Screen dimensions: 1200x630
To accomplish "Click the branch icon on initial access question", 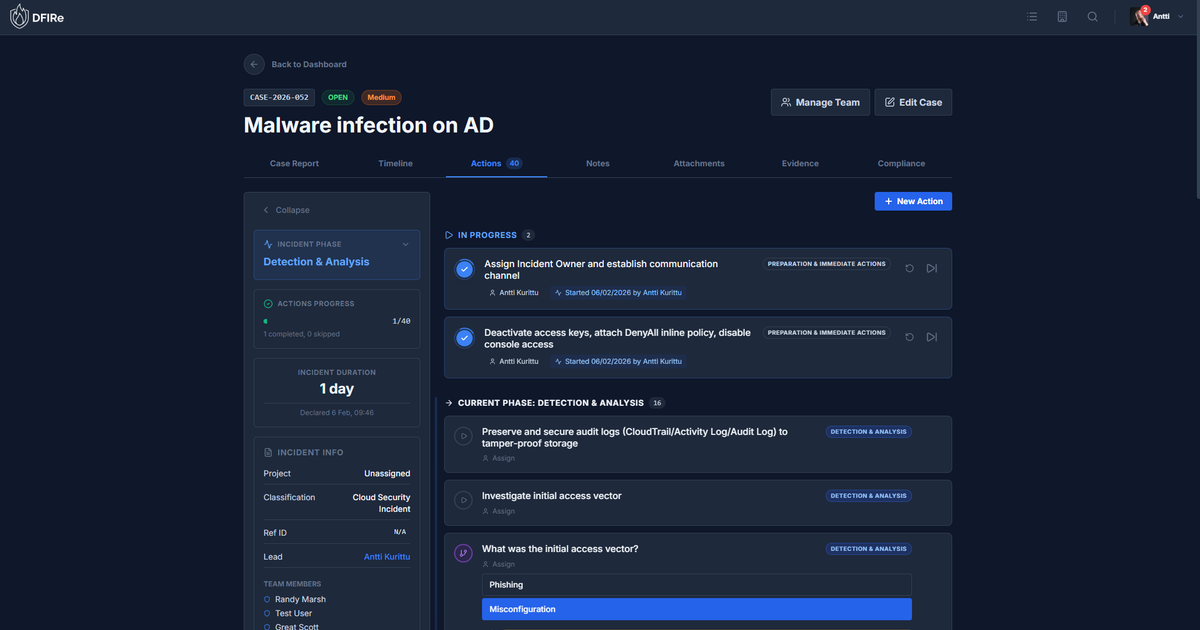I will 463,553.
